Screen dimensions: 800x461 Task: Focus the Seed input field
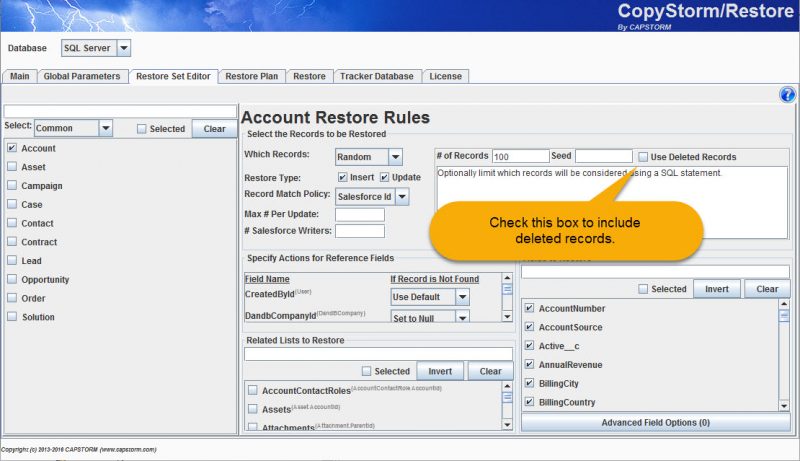pyautogui.click(x=604, y=156)
